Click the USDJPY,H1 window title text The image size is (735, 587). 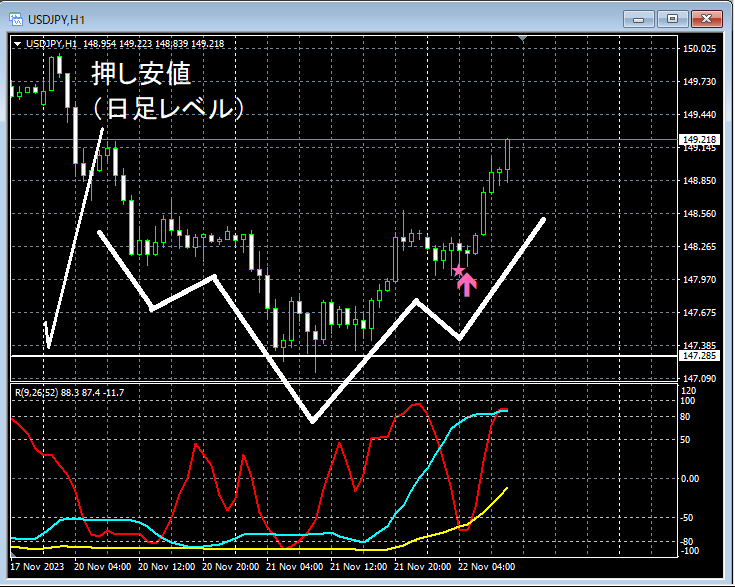pyautogui.click(x=56, y=20)
